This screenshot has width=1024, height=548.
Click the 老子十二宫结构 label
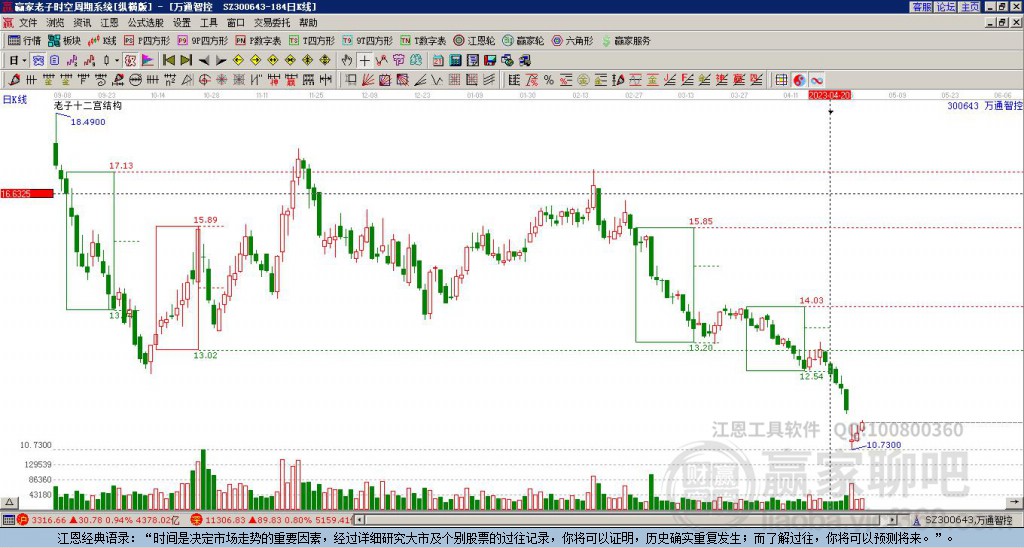[87, 105]
